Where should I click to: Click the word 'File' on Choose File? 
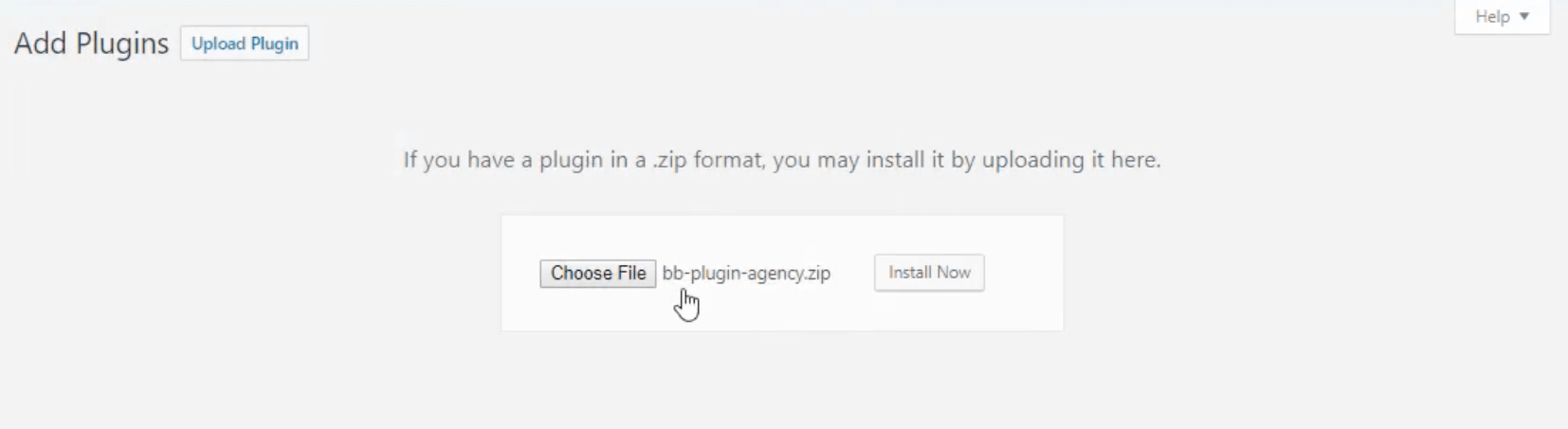coord(630,274)
